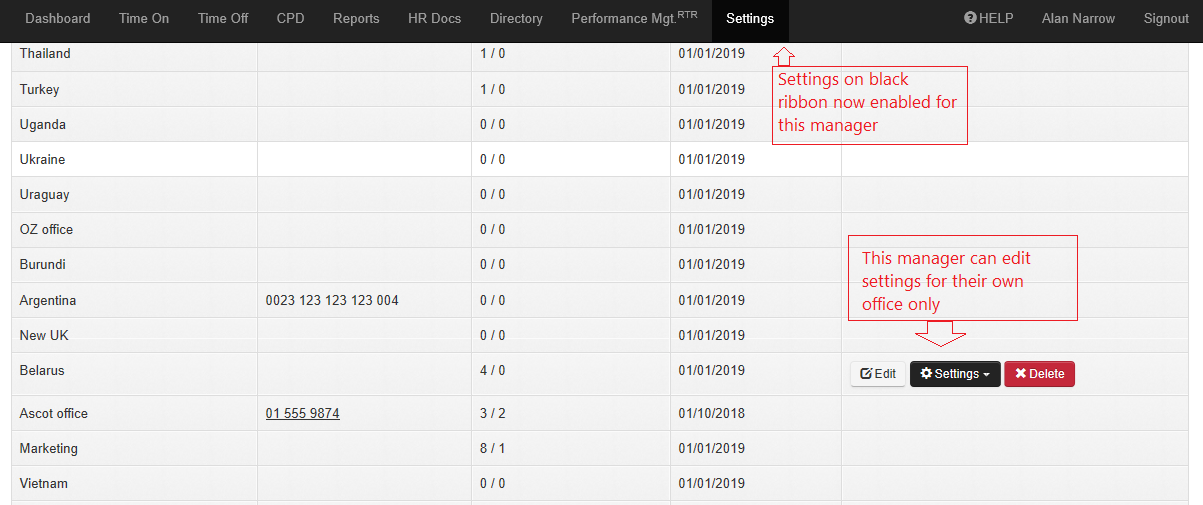The image size is (1203, 505).
Task: Open the Time Off section
Action: coord(223,19)
